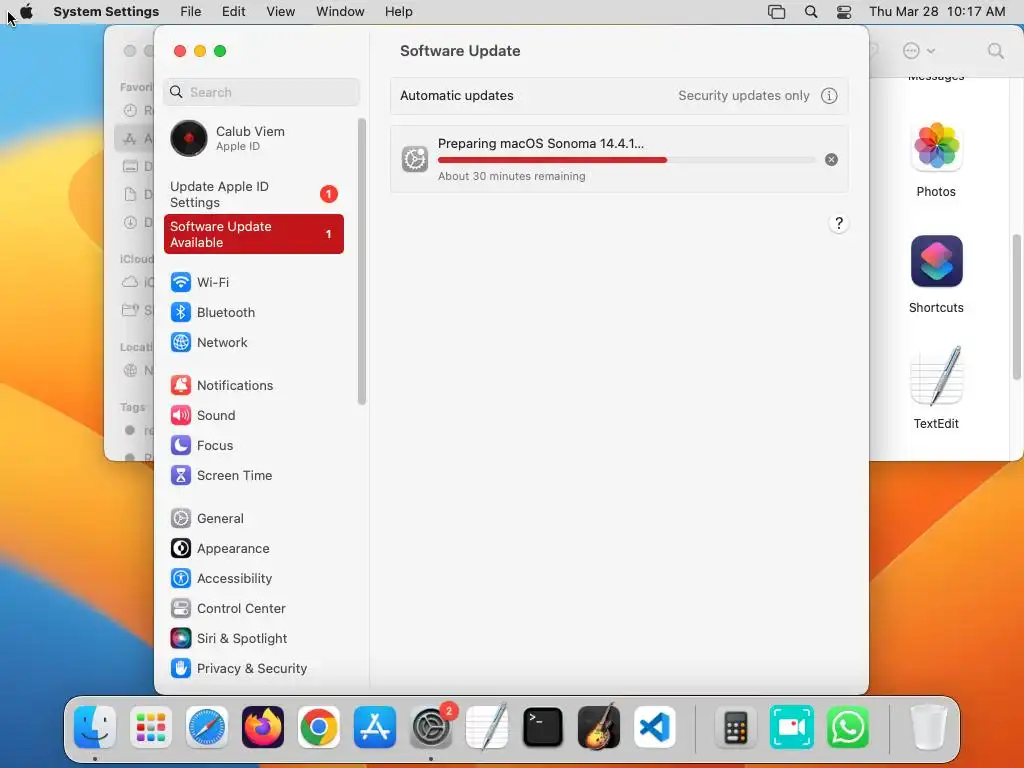
Task: Open Software Update help question mark
Action: click(x=839, y=223)
